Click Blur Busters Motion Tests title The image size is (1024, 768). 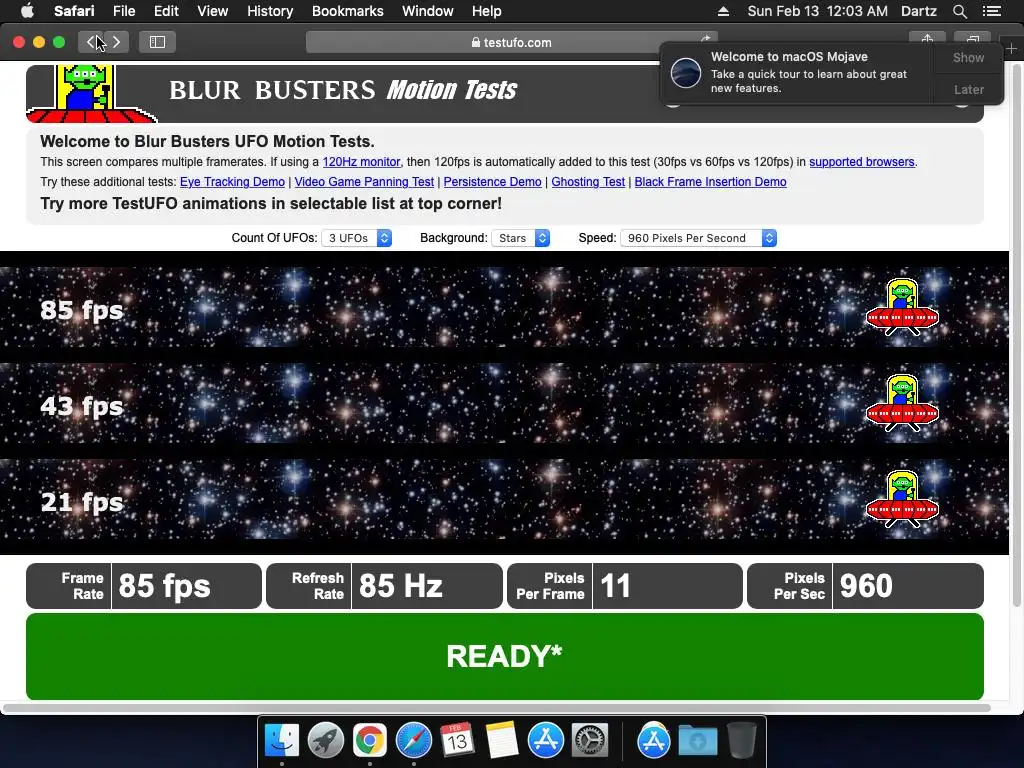pos(343,90)
